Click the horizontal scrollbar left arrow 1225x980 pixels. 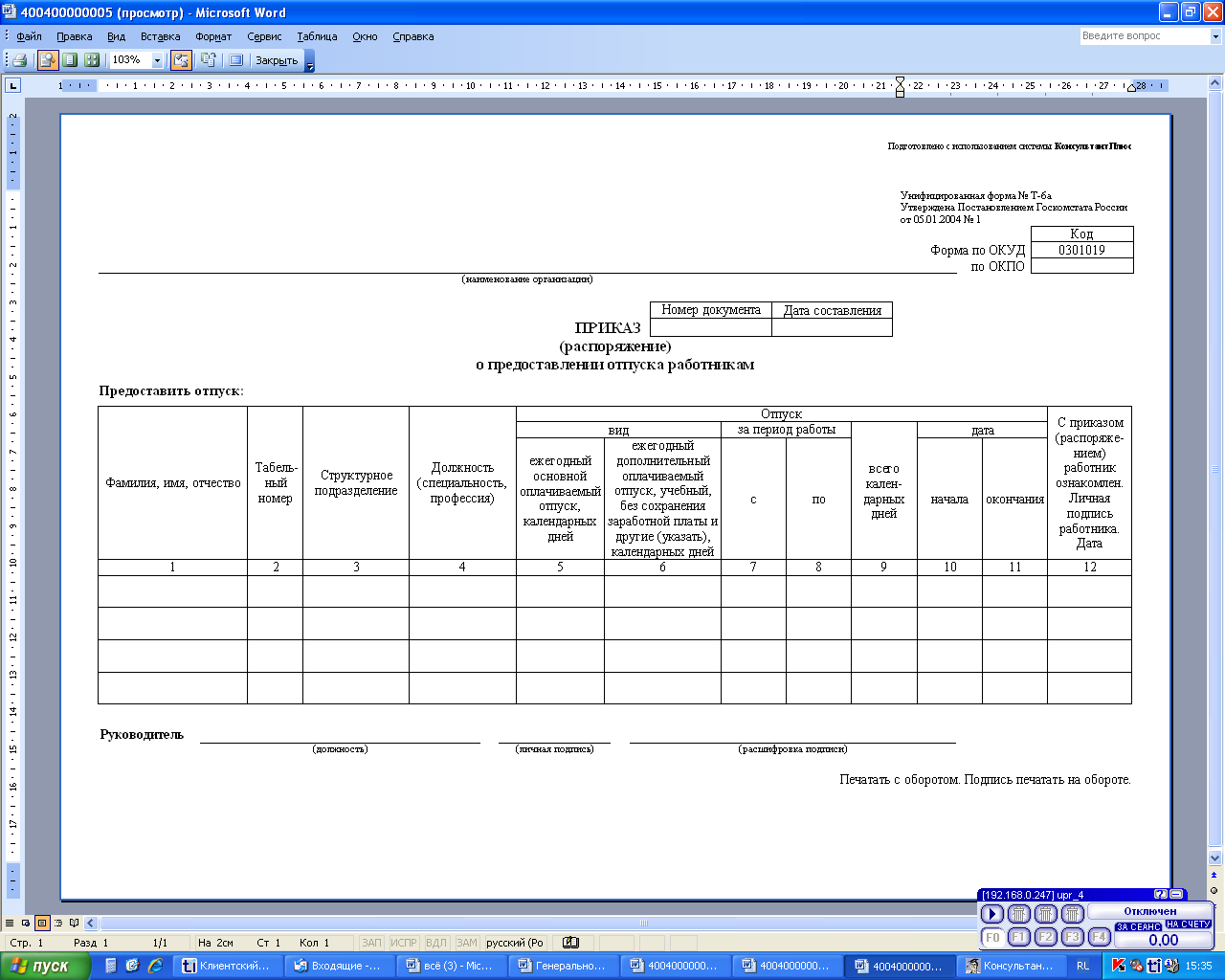coord(91,924)
